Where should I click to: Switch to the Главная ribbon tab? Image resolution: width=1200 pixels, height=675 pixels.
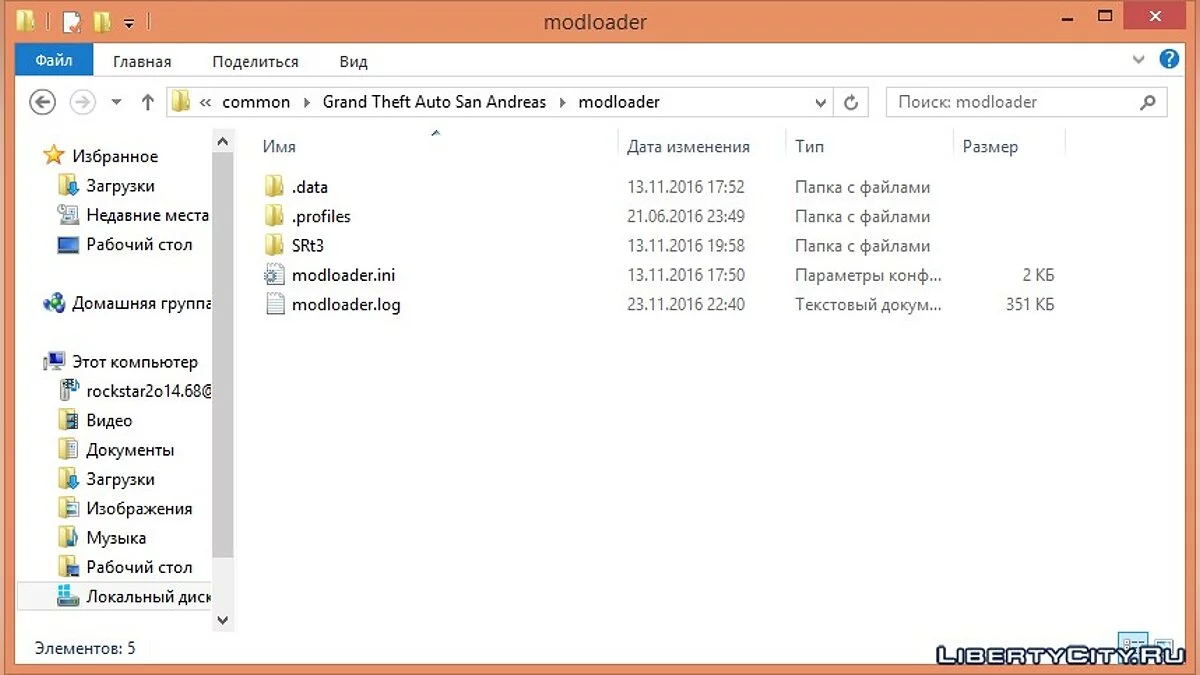click(x=142, y=61)
